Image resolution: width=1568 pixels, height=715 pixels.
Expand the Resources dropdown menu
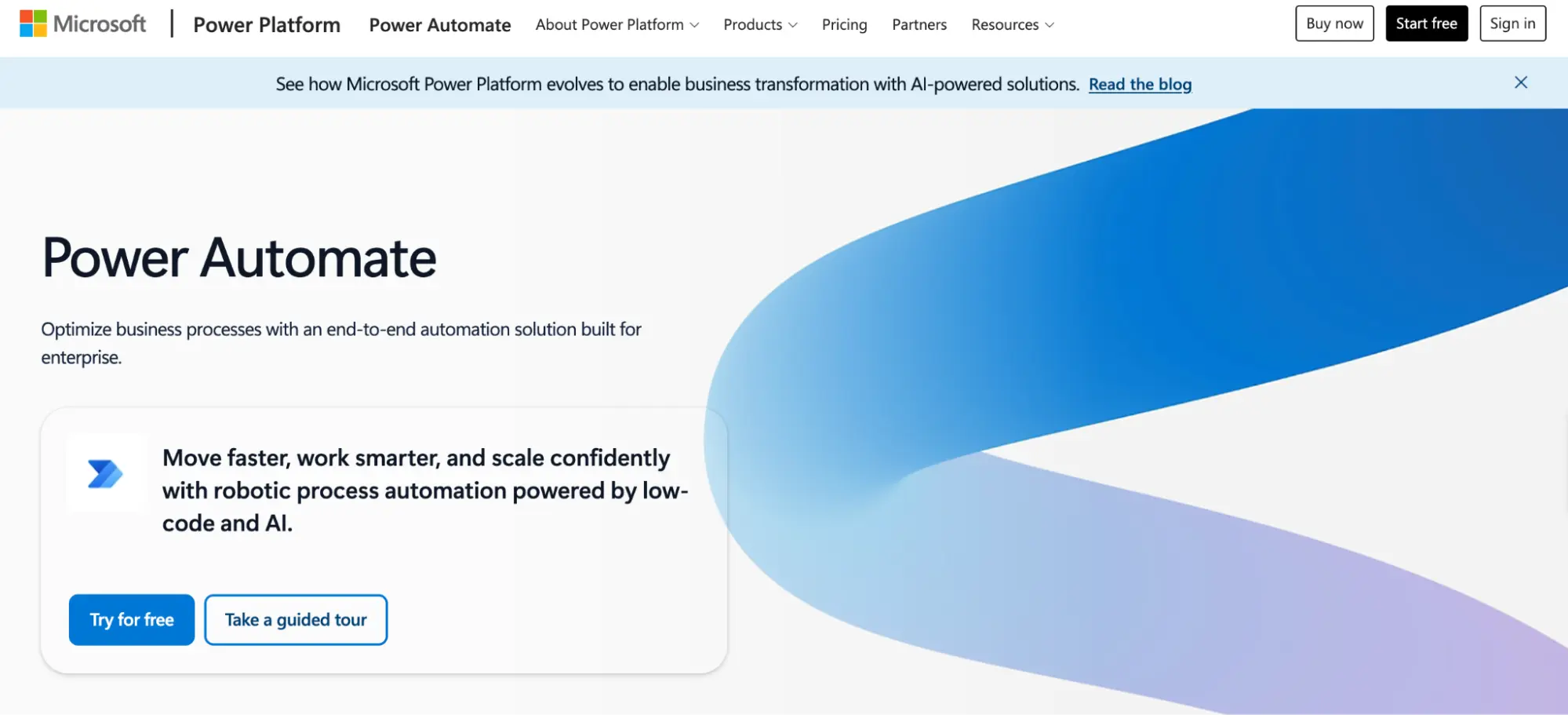click(1013, 24)
